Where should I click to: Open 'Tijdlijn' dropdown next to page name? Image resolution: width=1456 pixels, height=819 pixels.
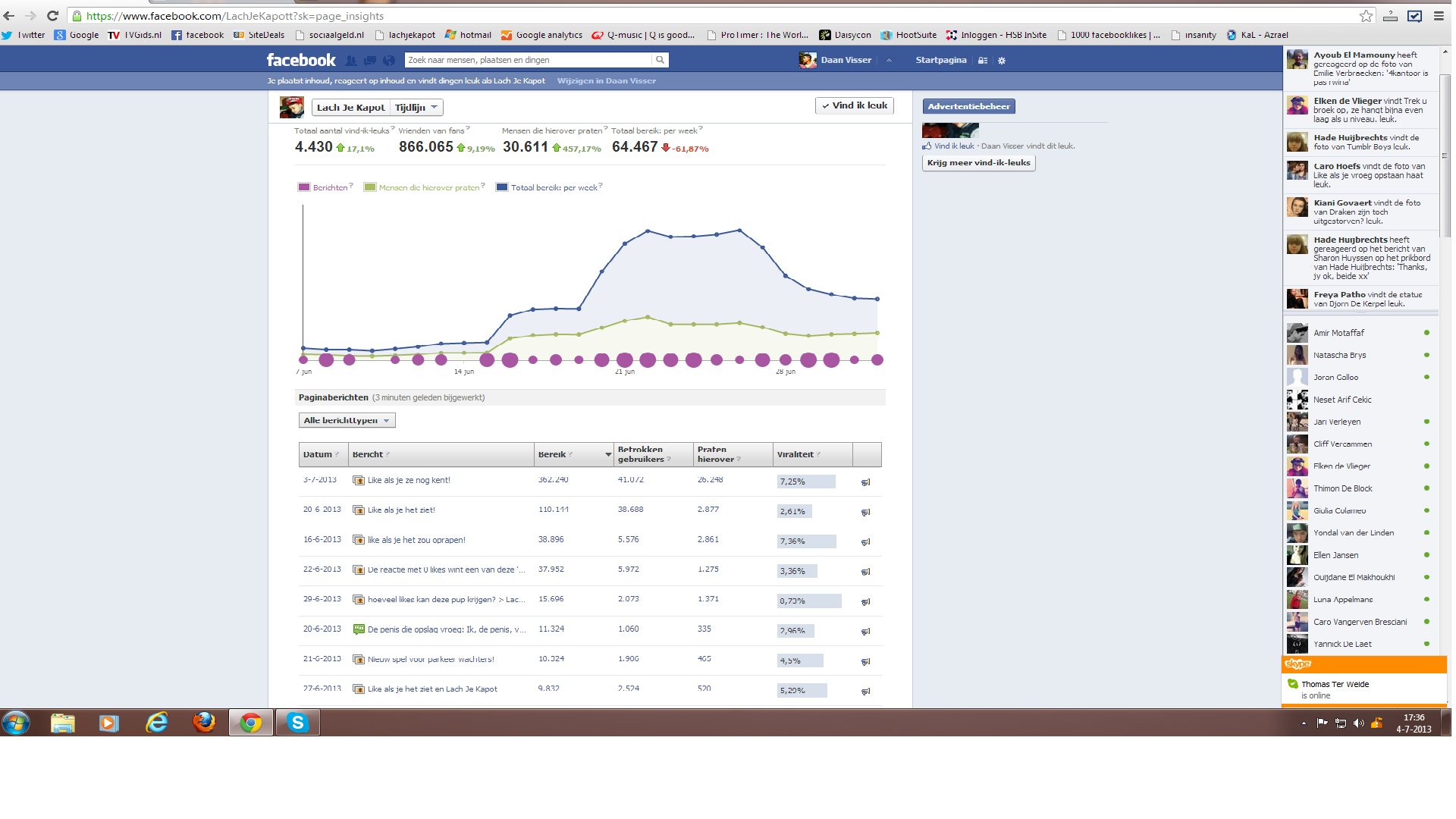click(416, 108)
